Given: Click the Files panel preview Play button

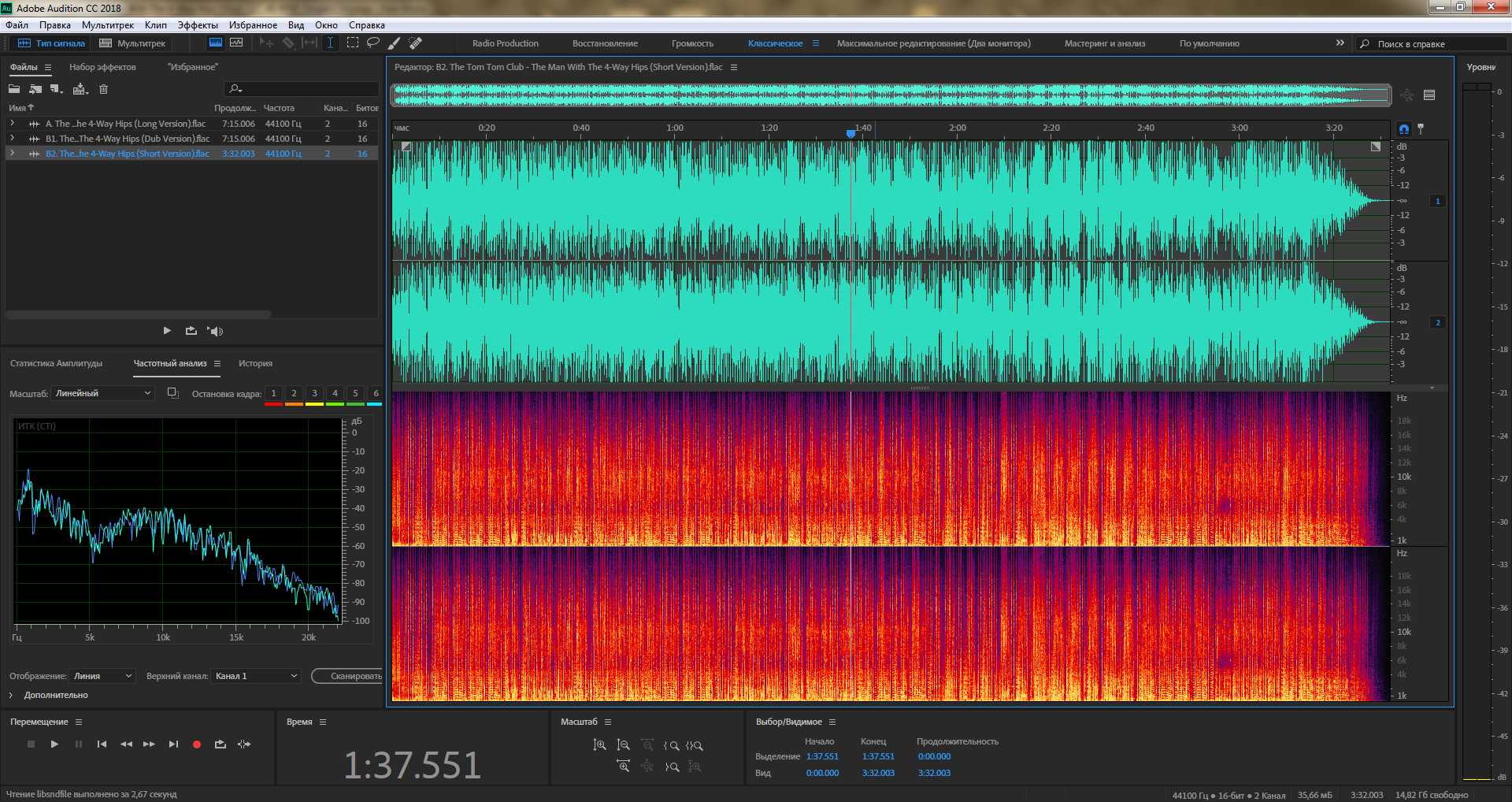Looking at the screenshot, I should 167,331.
